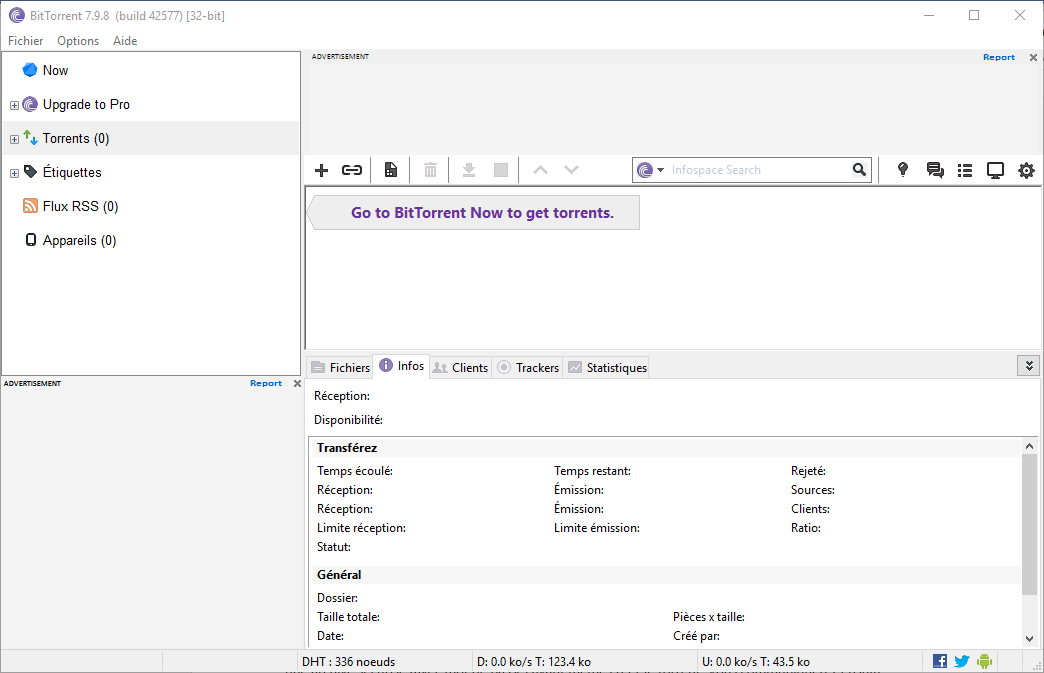Open search engine dropdown arrow
This screenshot has width=1044, height=673.
(x=660, y=170)
